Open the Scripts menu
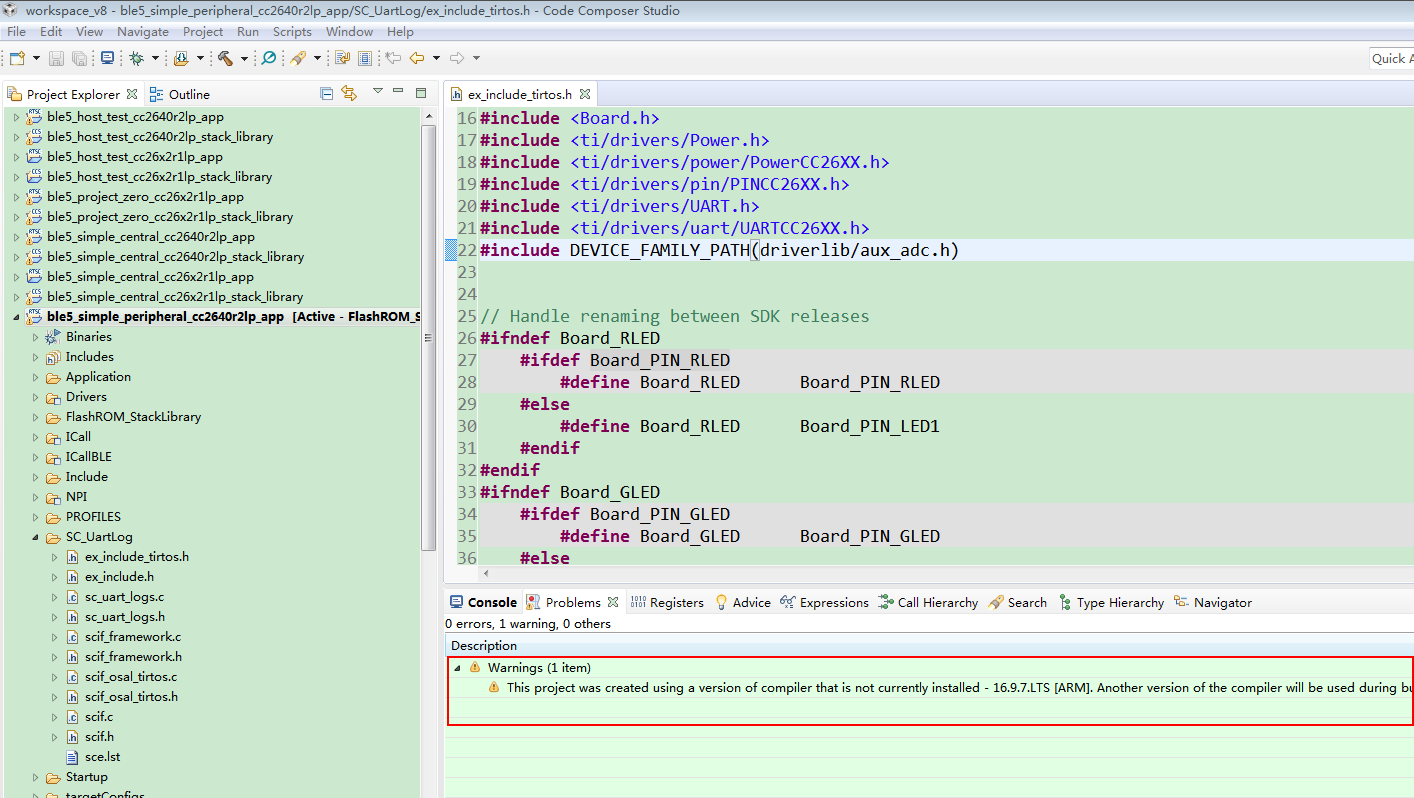 pos(292,32)
